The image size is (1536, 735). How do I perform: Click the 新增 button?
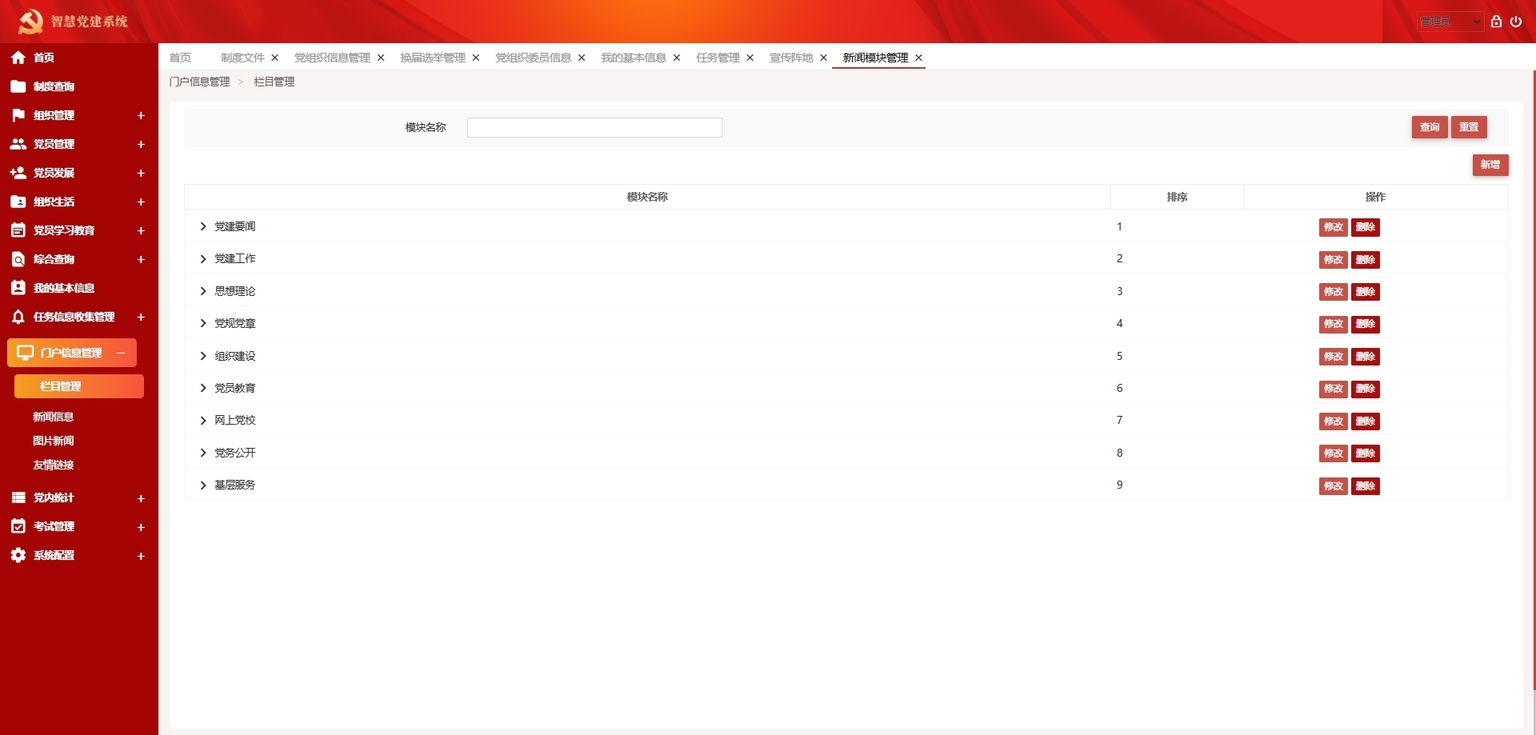tap(1490, 165)
